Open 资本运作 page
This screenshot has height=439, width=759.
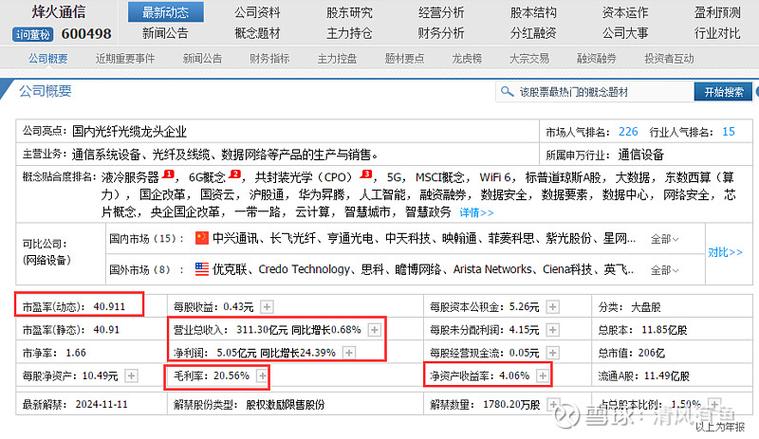pos(625,13)
